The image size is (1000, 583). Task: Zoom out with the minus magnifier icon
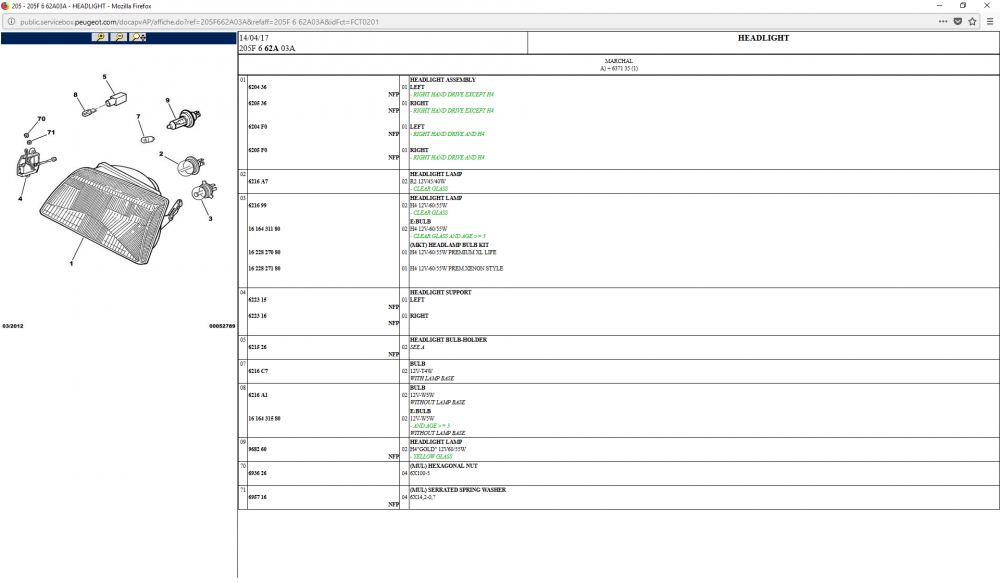pos(119,37)
